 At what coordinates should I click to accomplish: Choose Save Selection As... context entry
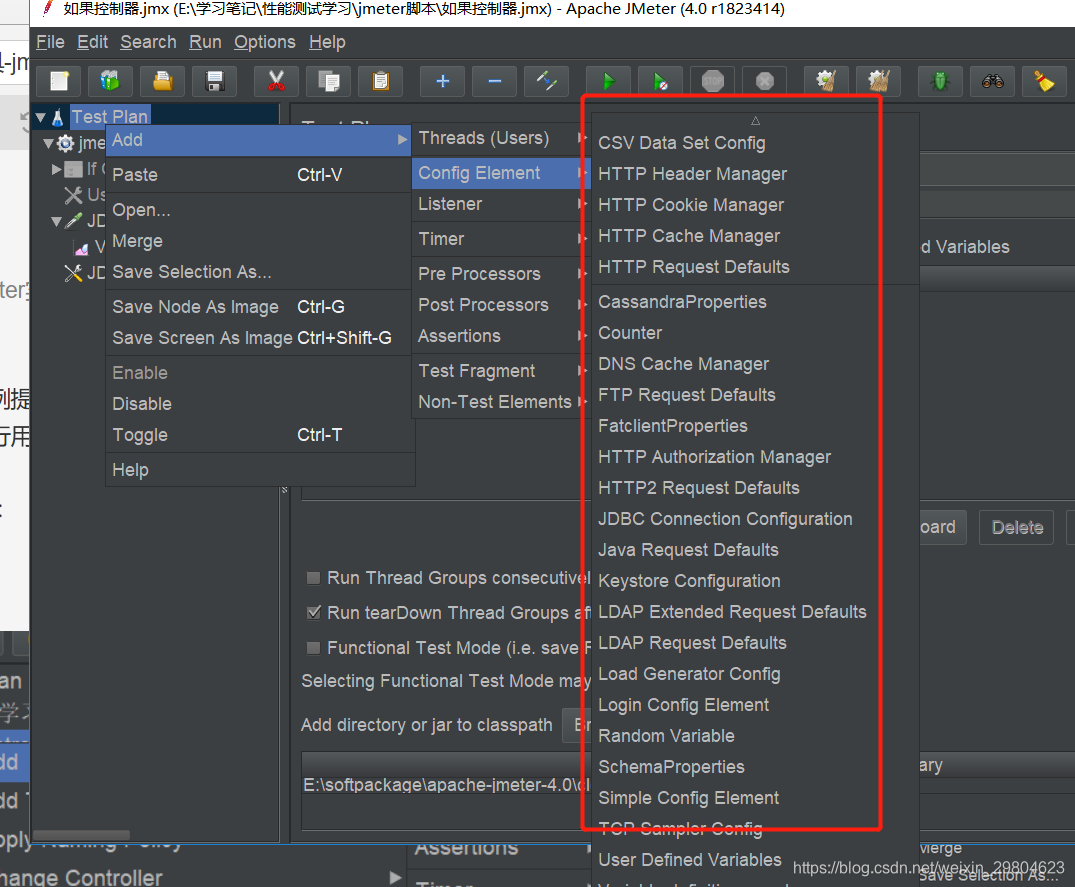pos(259,272)
